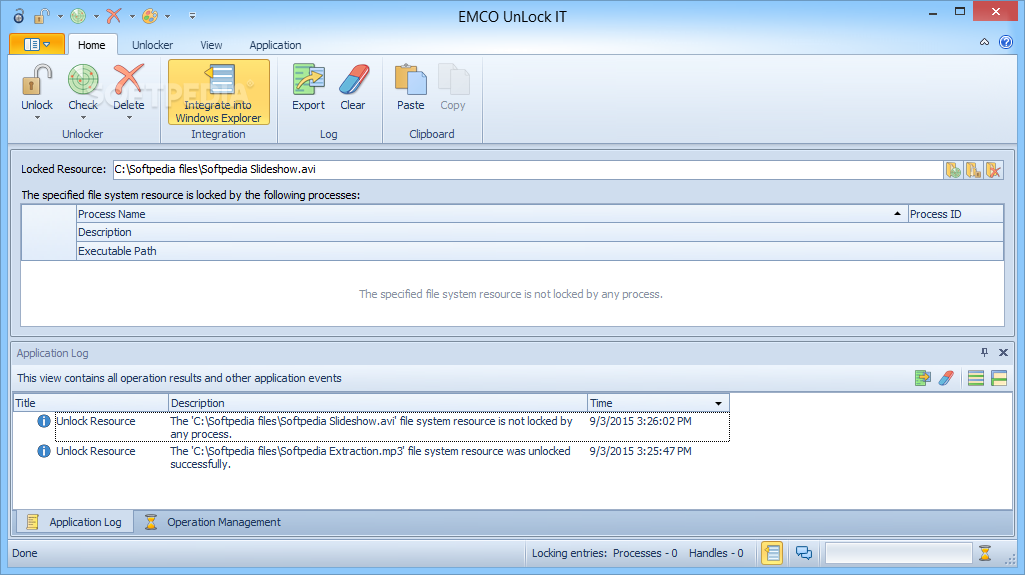This screenshot has width=1025, height=575.
Task: Click the second folder icon beside the Locked Resource path
Action: tap(974, 170)
